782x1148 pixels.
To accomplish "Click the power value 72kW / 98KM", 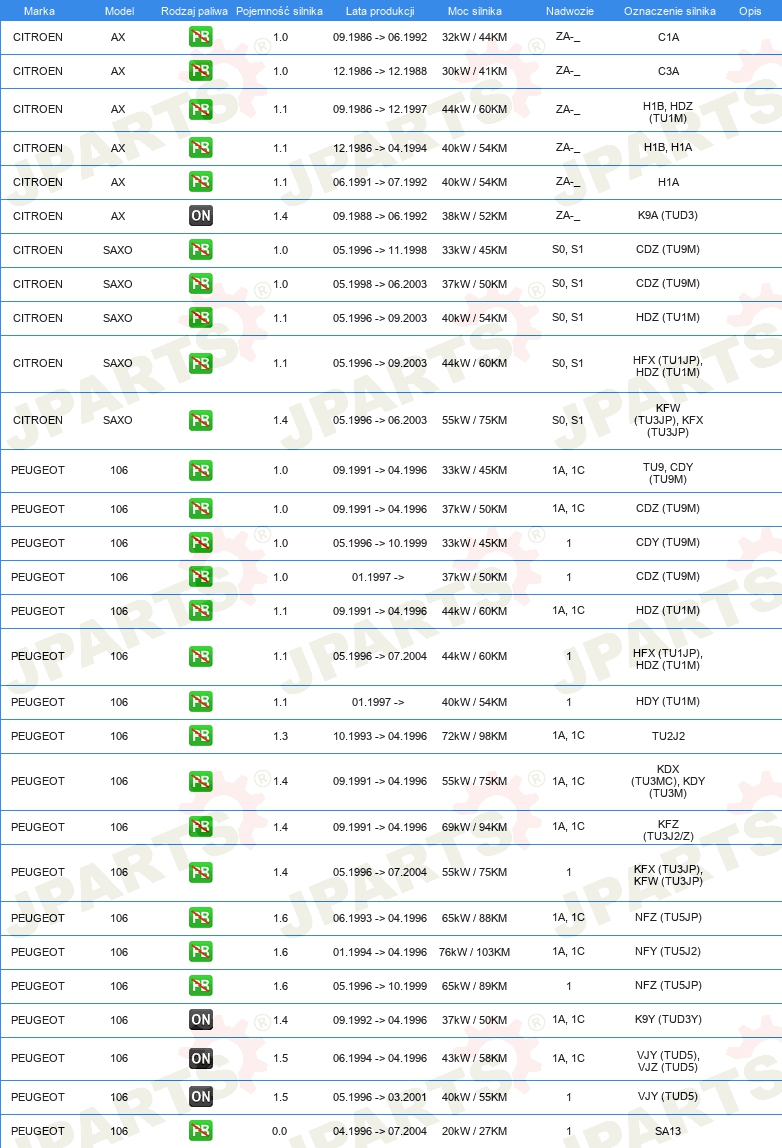I will [x=474, y=736].
